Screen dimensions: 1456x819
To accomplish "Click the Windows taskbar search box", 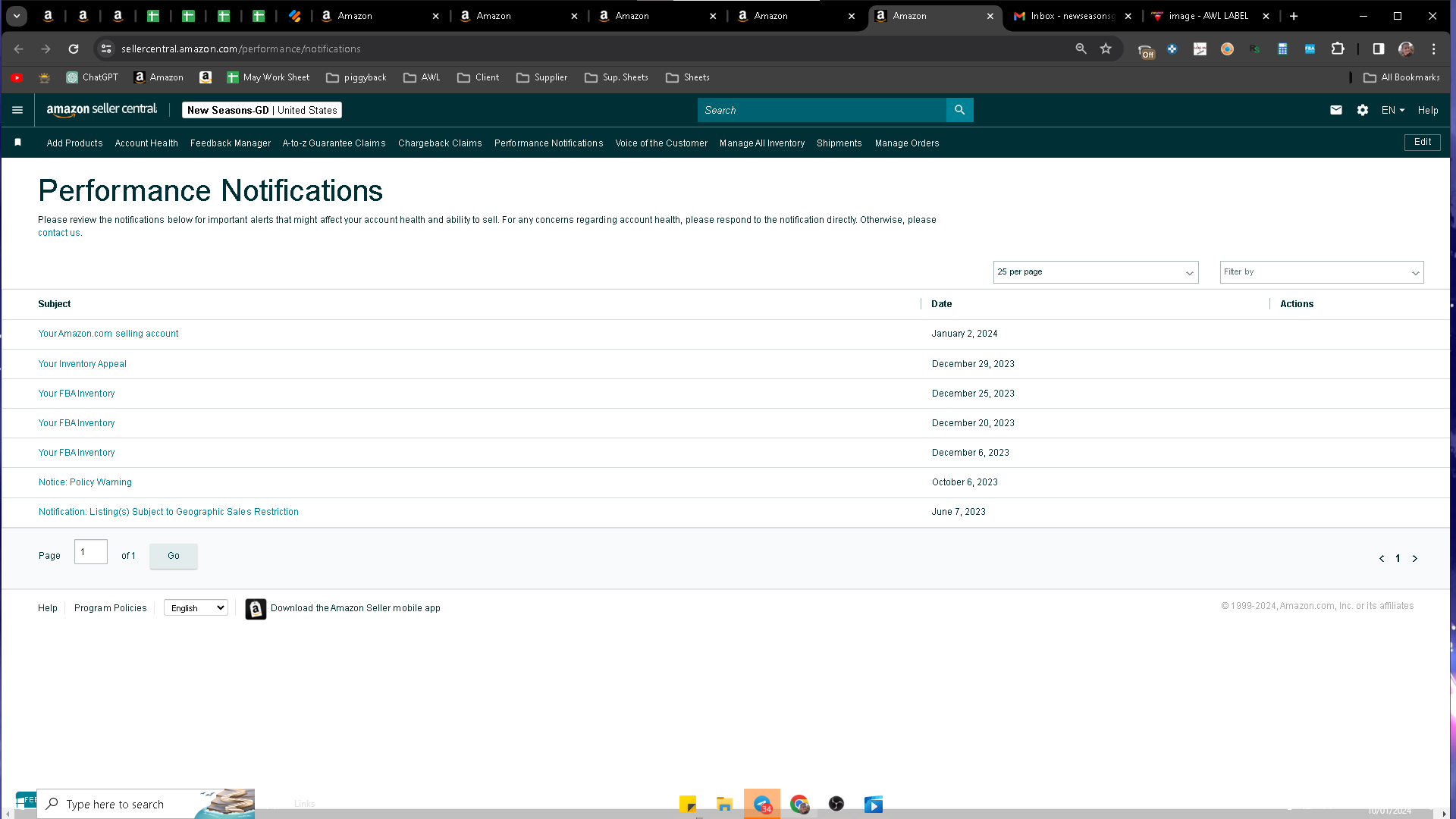I will click(146, 804).
